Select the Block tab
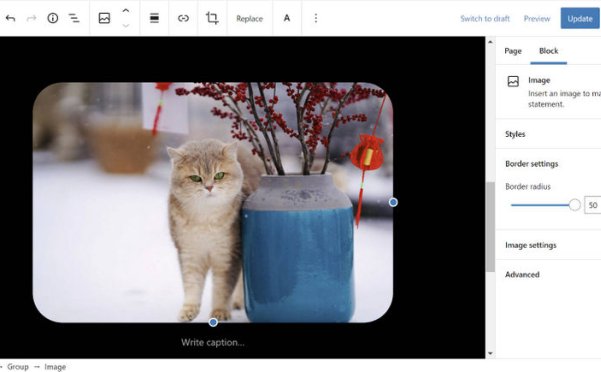Image resolution: width=601 pixels, height=372 pixels. pos(548,51)
